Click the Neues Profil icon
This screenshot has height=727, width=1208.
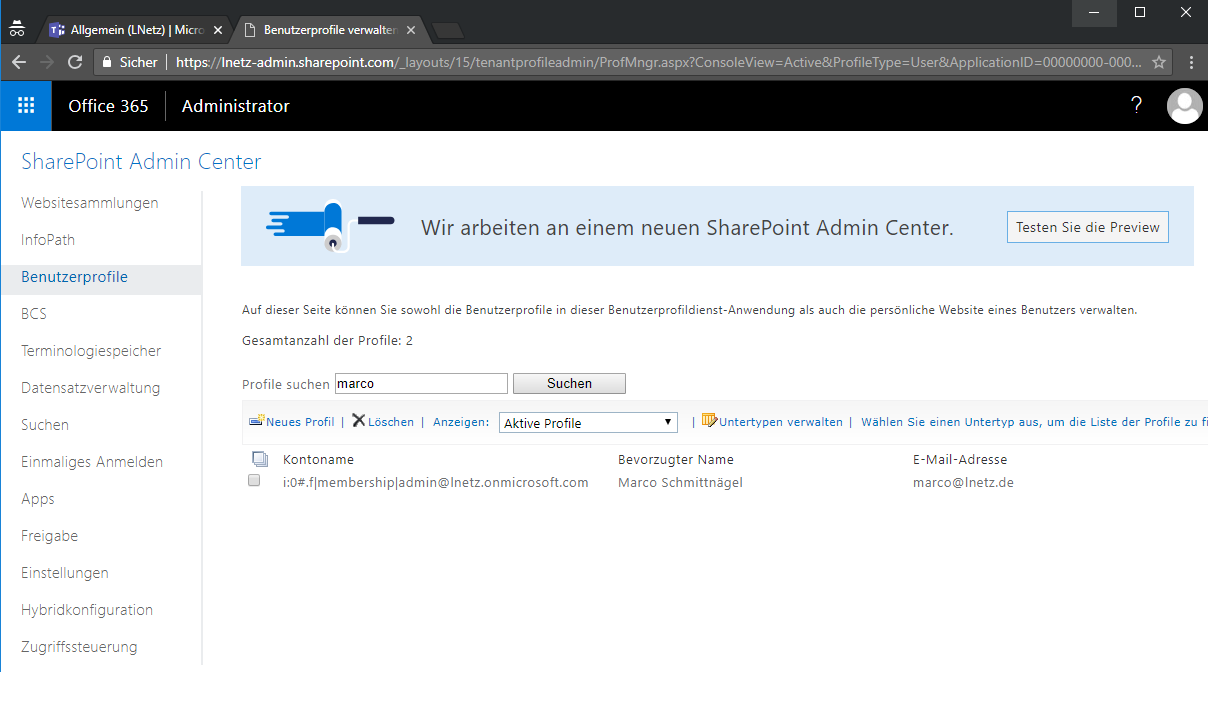[x=256, y=421]
